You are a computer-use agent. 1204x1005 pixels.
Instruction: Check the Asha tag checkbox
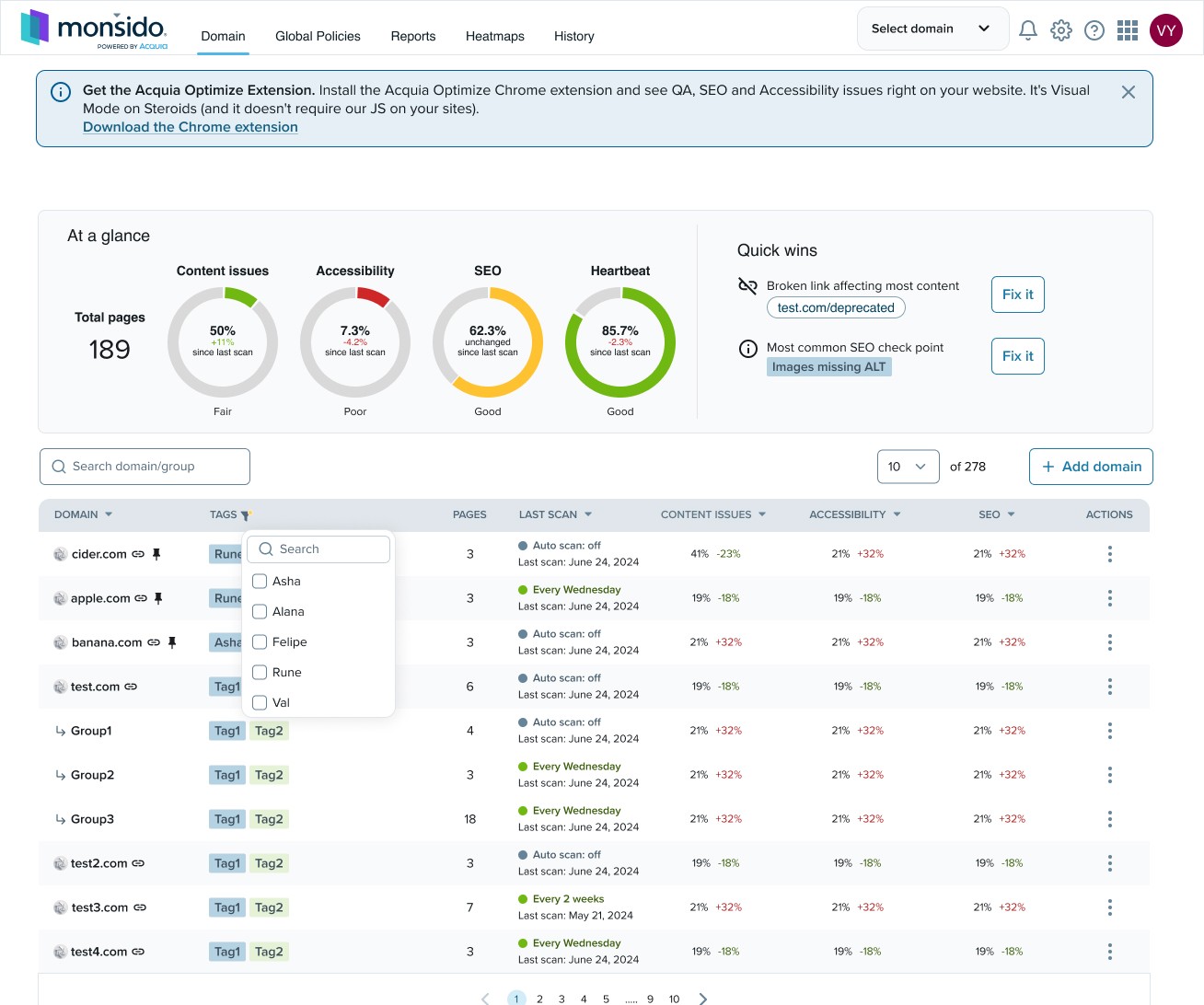pyautogui.click(x=260, y=582)
